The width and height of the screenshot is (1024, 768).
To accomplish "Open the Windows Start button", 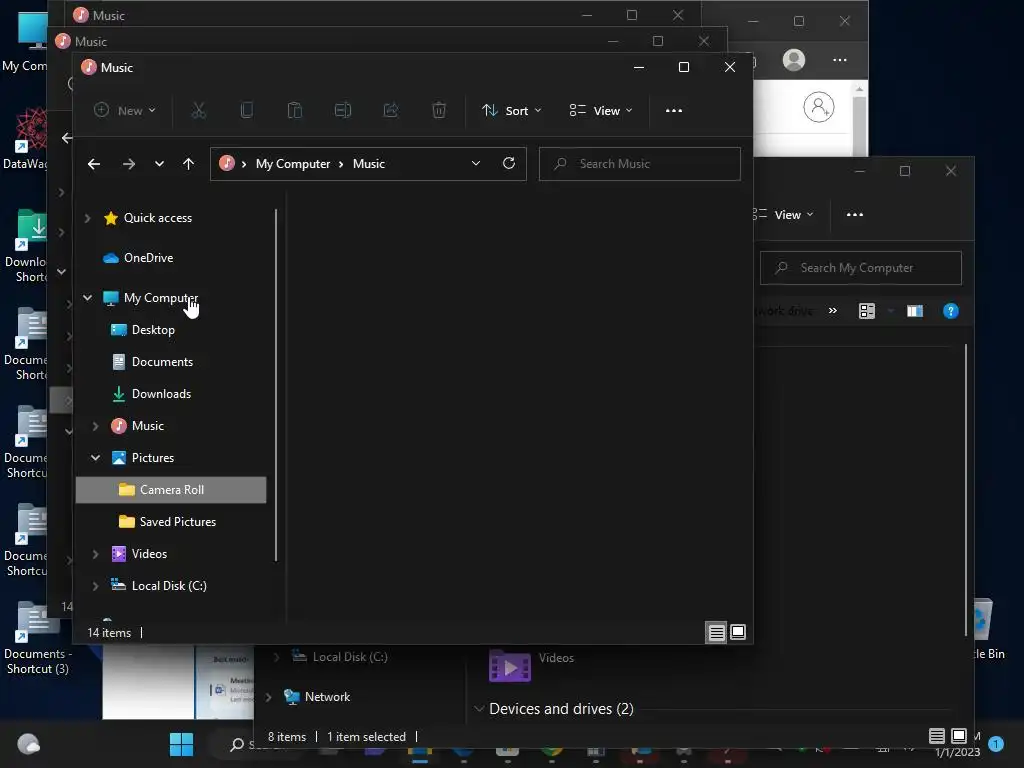I will click(x=182, y=744).
